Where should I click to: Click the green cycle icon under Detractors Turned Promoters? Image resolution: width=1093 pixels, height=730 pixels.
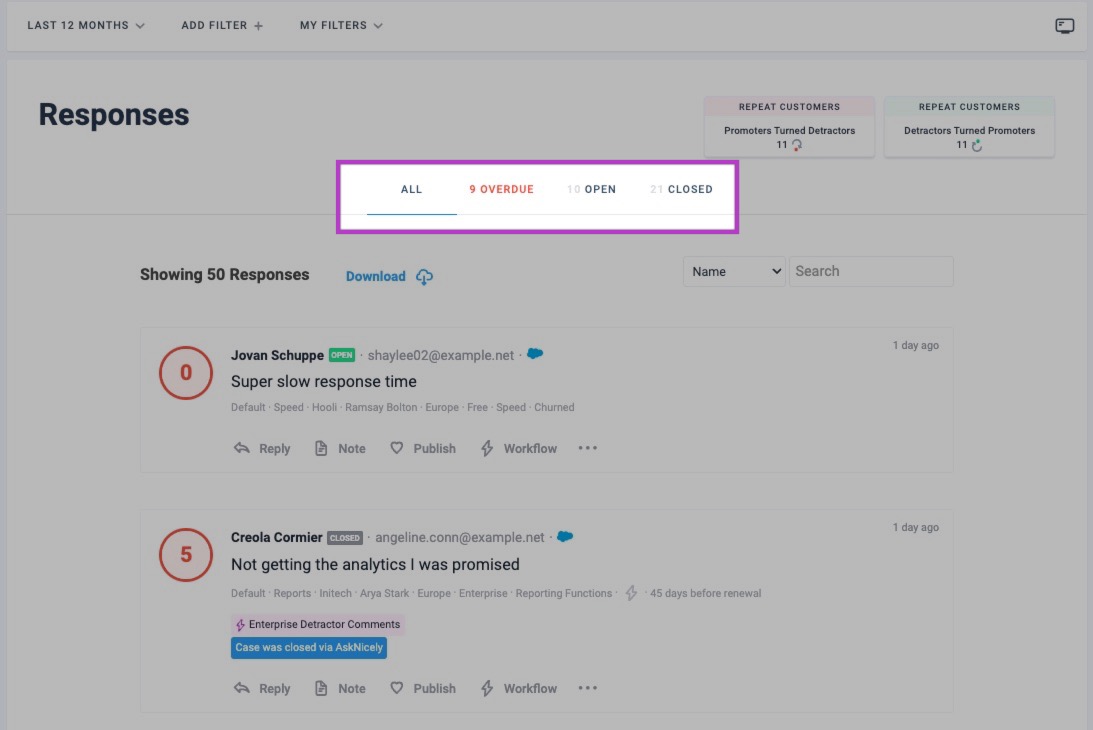click(x=977, y=144)
